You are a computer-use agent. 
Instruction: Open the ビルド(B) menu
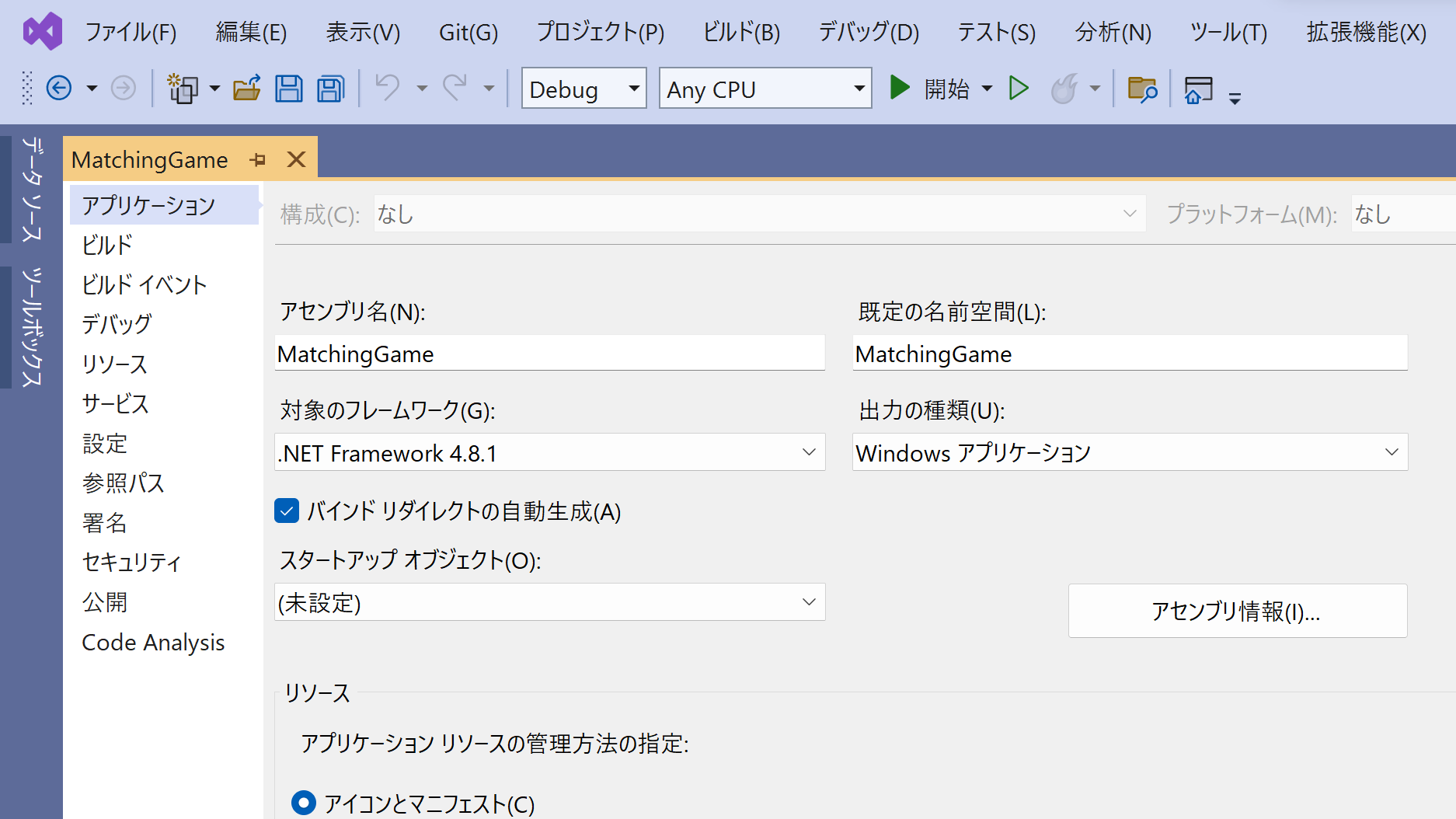(x=741, y=32)
